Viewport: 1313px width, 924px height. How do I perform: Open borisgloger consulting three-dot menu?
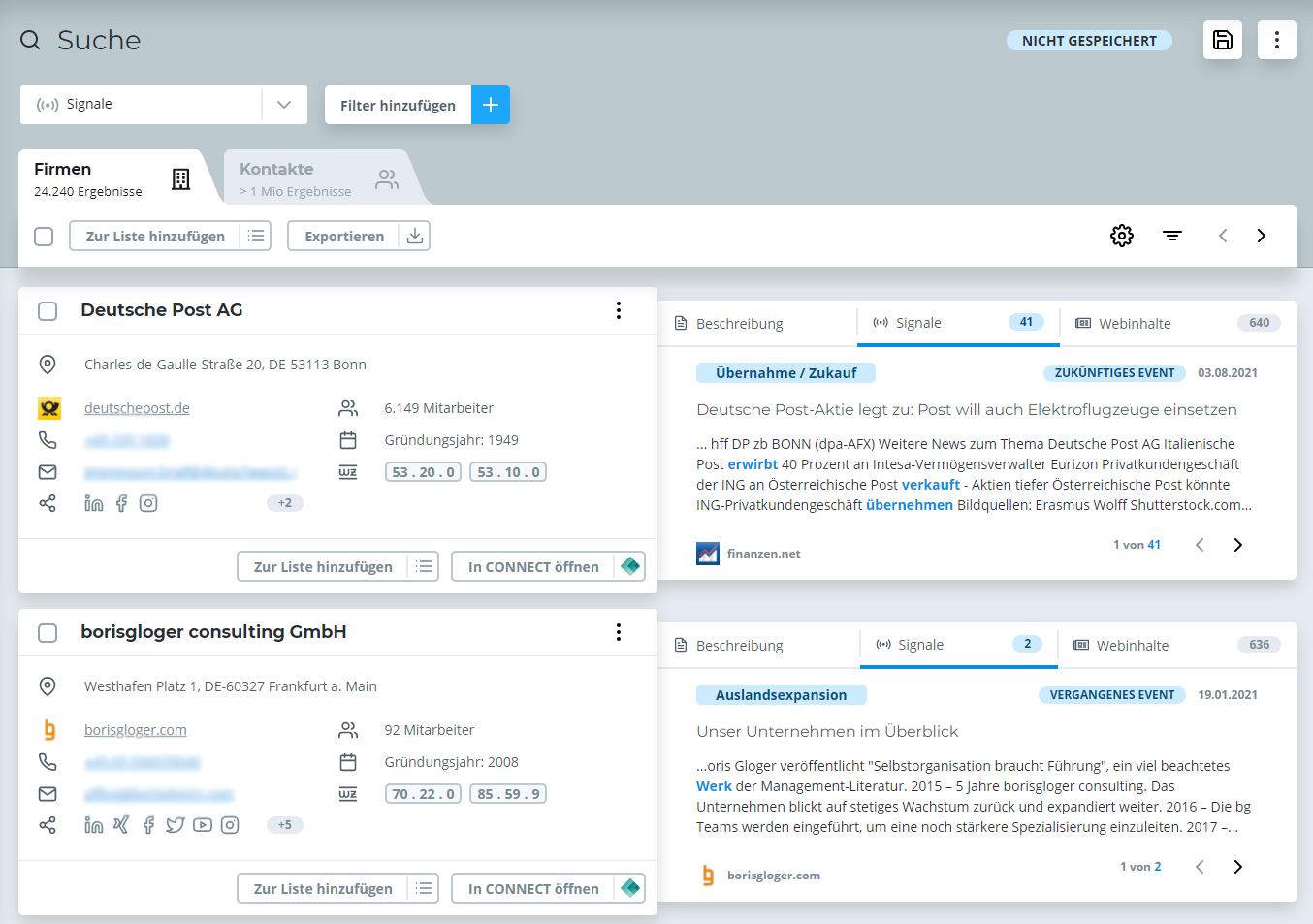619,632
